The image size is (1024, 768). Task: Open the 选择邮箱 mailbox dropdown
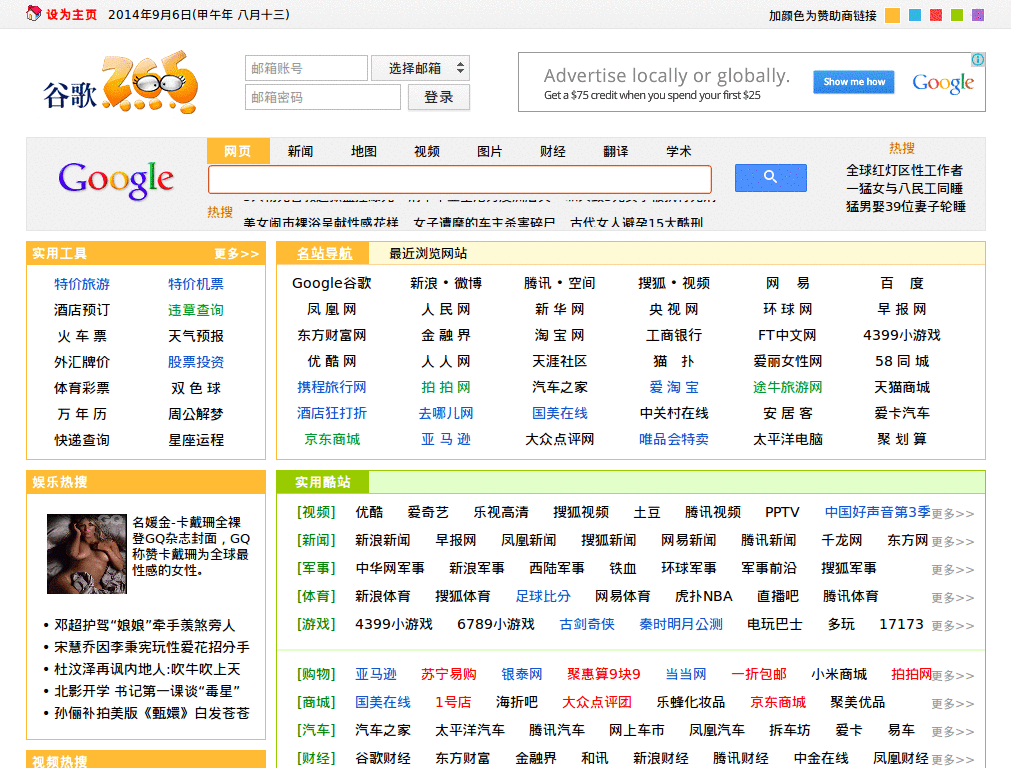pos(420,68)
